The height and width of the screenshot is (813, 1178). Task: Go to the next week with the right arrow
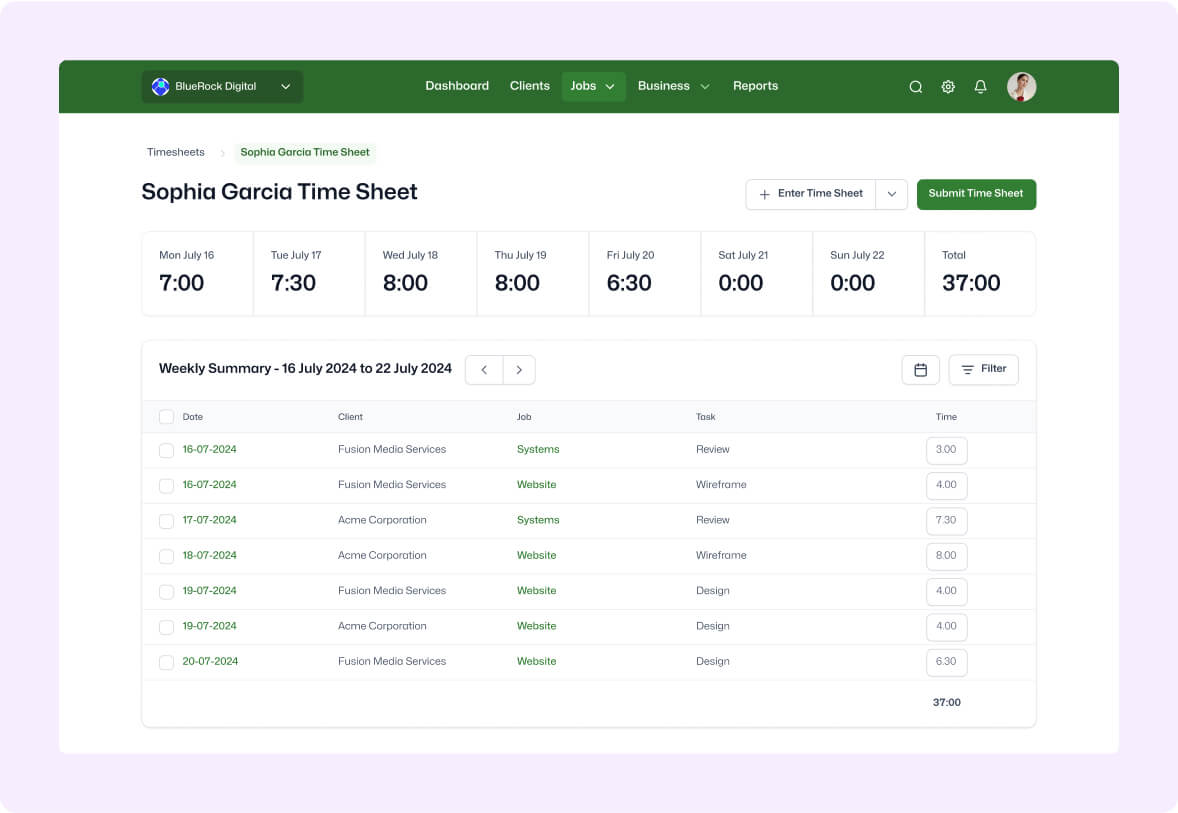[x=519, y=369]
